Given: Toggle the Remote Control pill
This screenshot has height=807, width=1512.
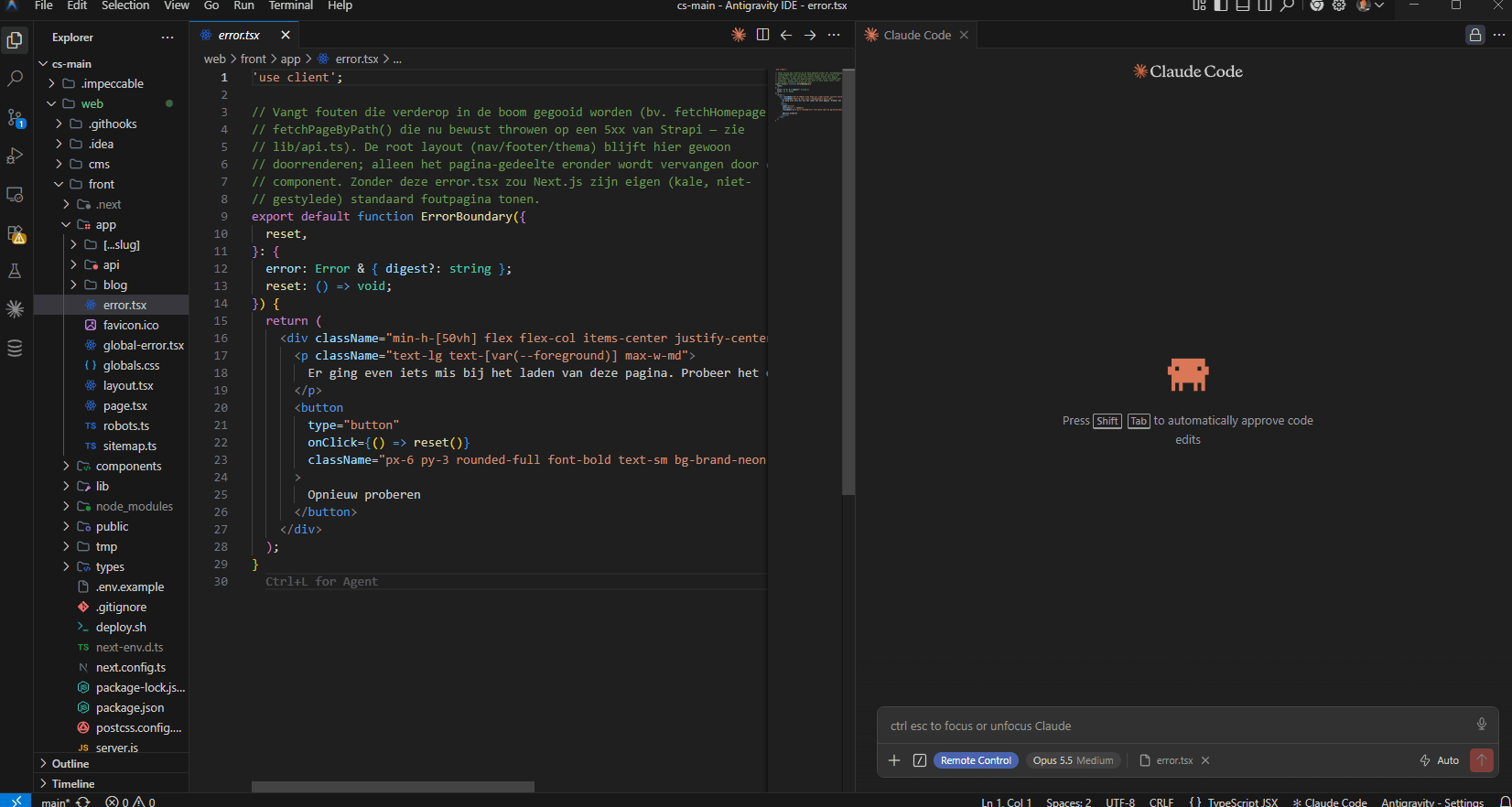Looking at the screenshot, I should point(976,760).
